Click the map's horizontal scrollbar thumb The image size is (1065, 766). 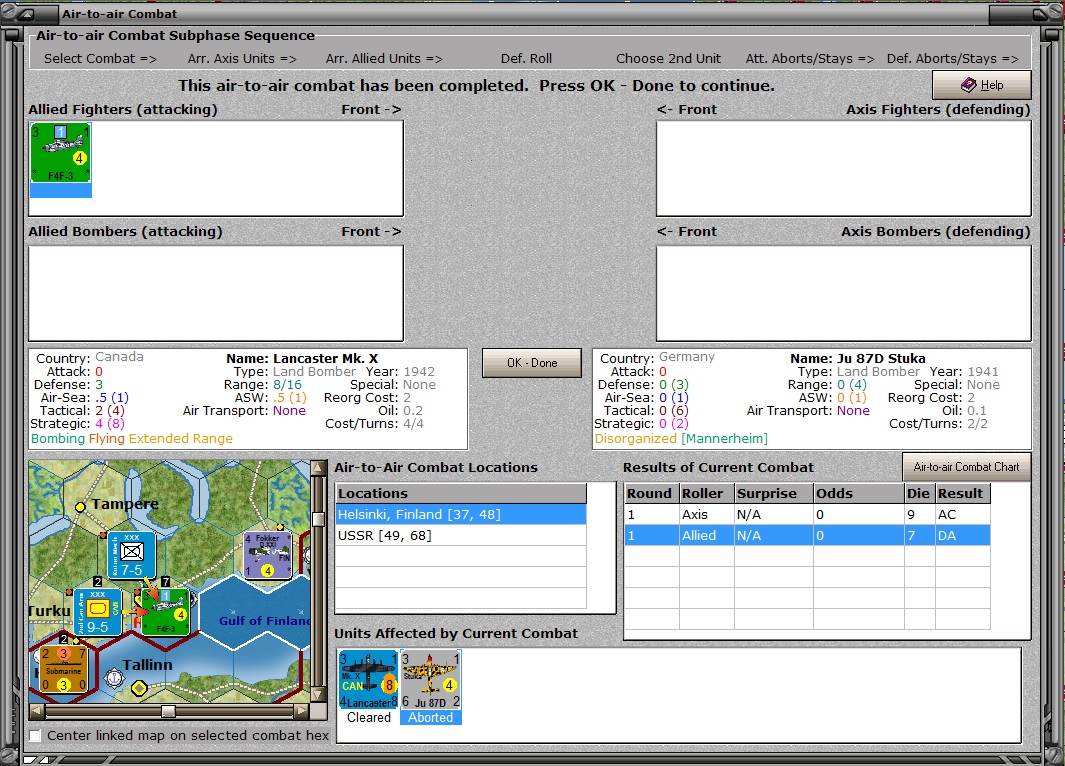[x=168, y=711]
